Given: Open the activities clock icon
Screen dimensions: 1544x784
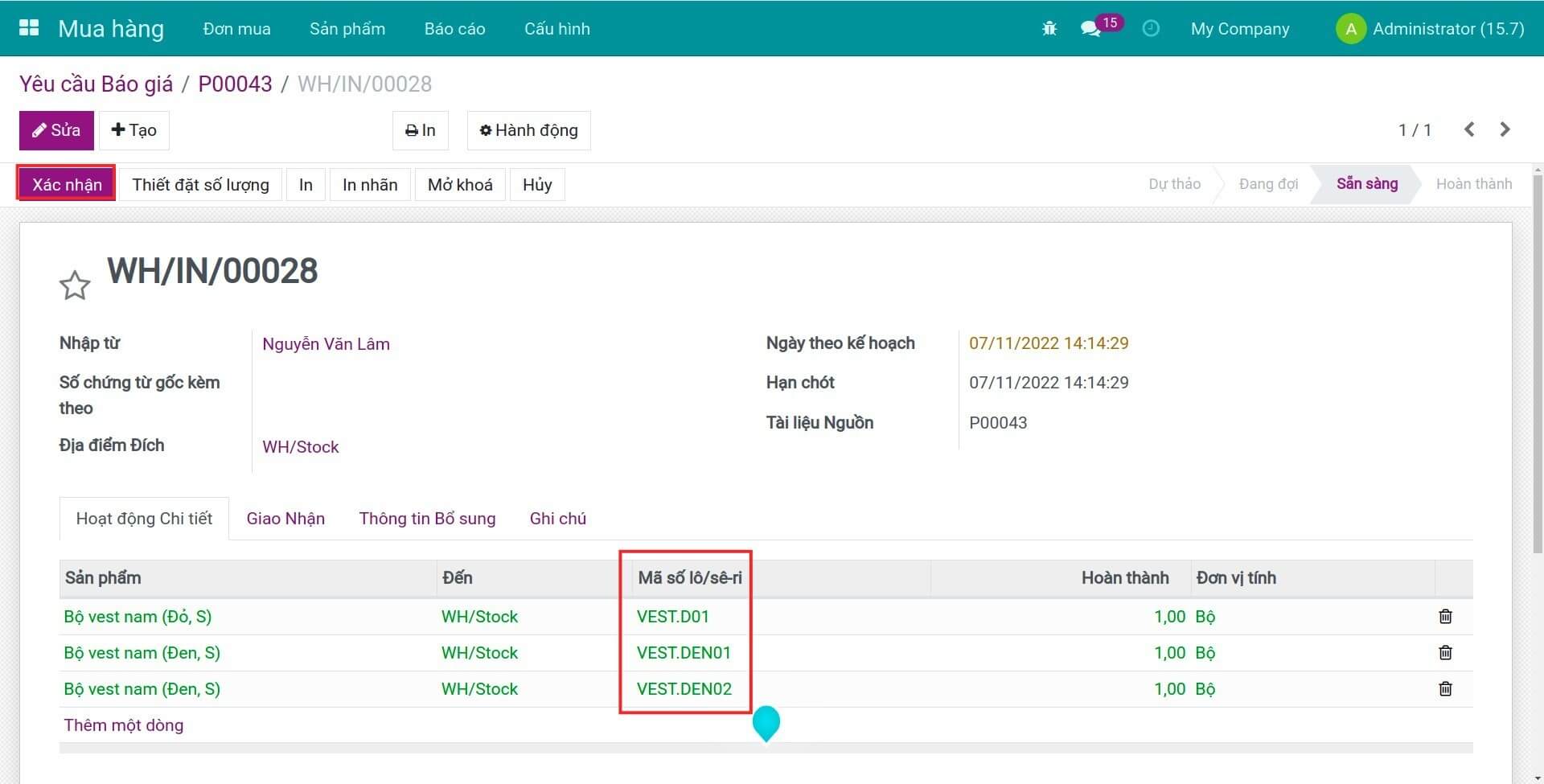Looking at the screenshot, I should [x=1151, y=29].
